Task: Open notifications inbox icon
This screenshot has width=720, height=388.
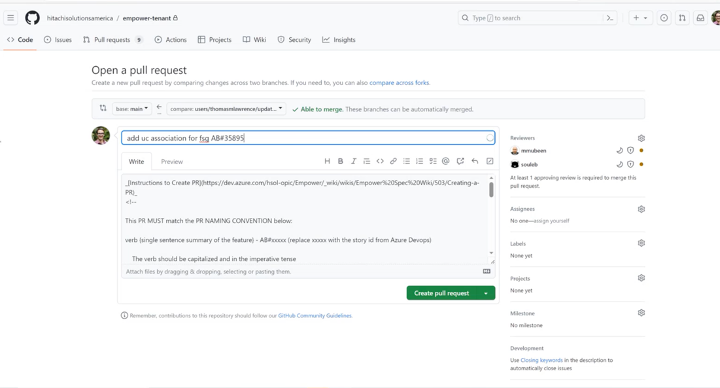Action: point(700,18)
